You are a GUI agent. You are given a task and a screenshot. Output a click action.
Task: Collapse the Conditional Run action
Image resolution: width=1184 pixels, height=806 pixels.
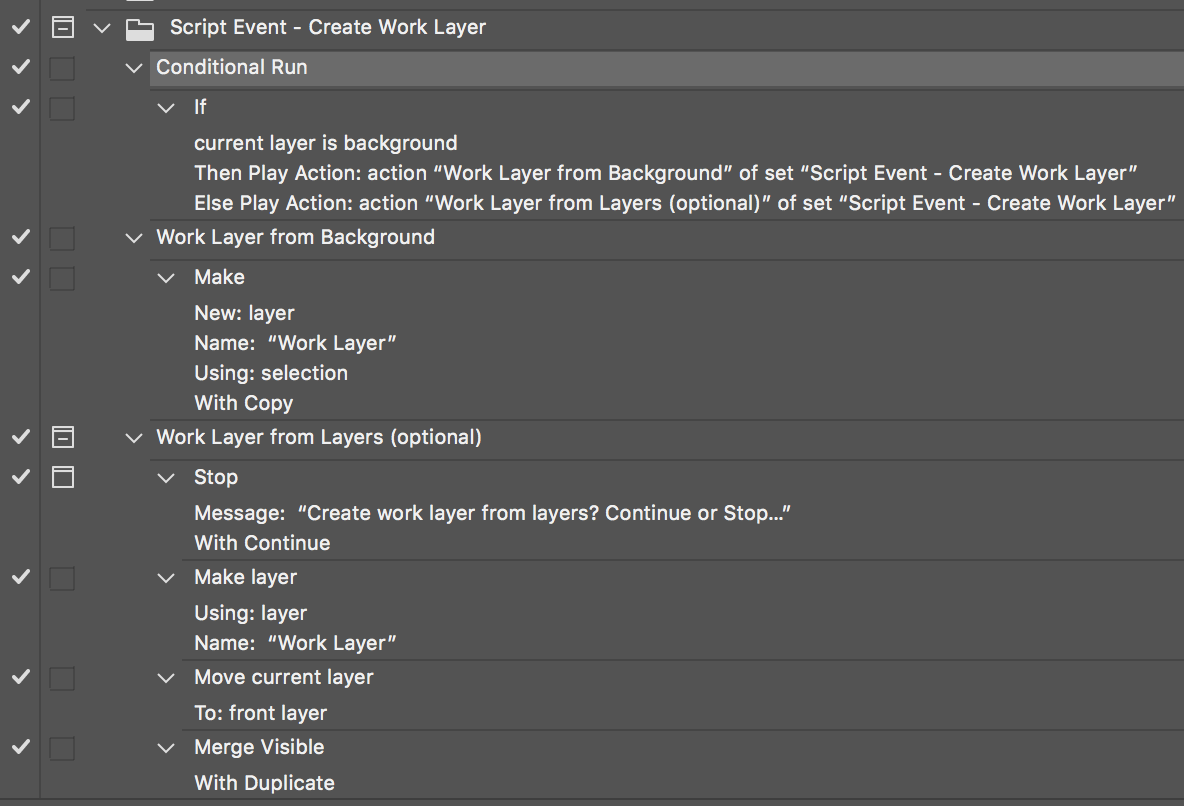(x=134, y=68)
